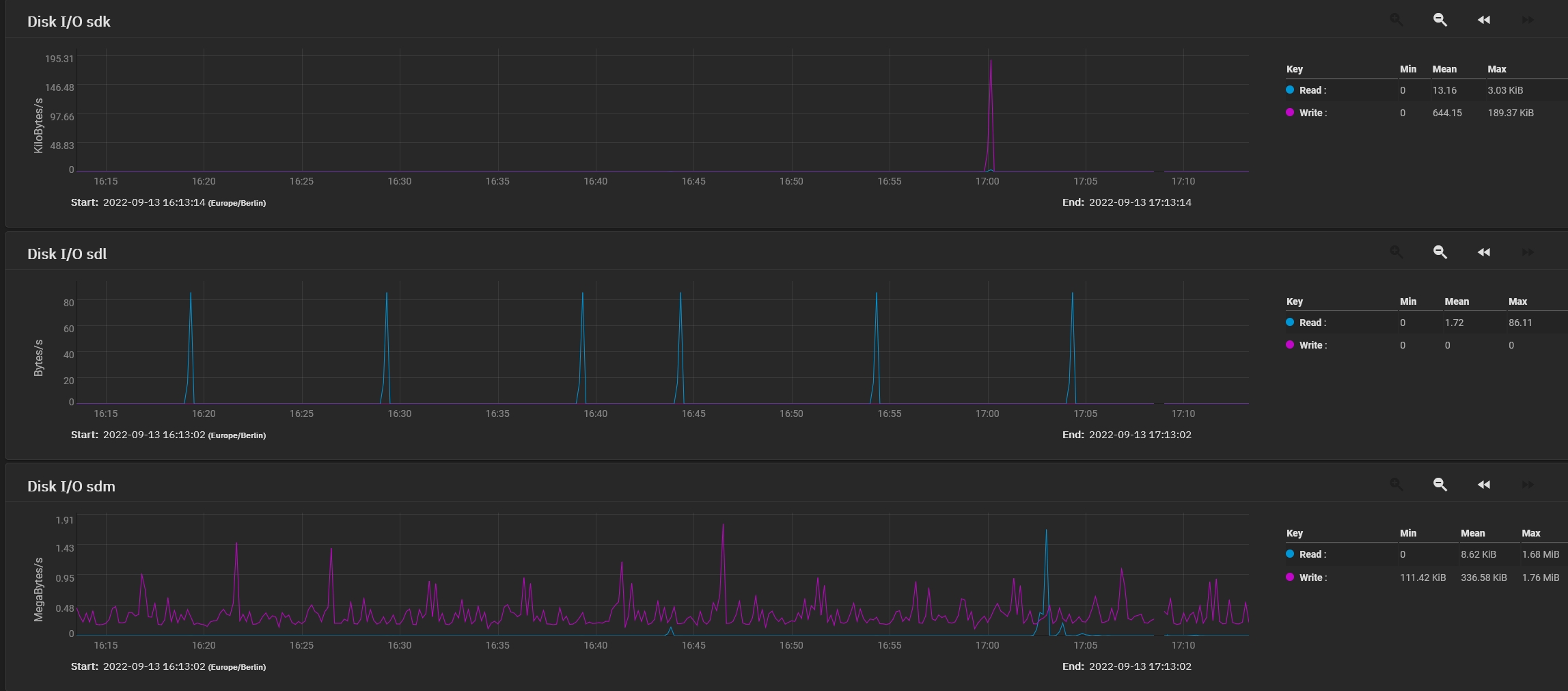Viewport: 1568px width, 691px height.
Task: Zoom out the Disk I/O sdm chart
Action: tap(1440, 485)
